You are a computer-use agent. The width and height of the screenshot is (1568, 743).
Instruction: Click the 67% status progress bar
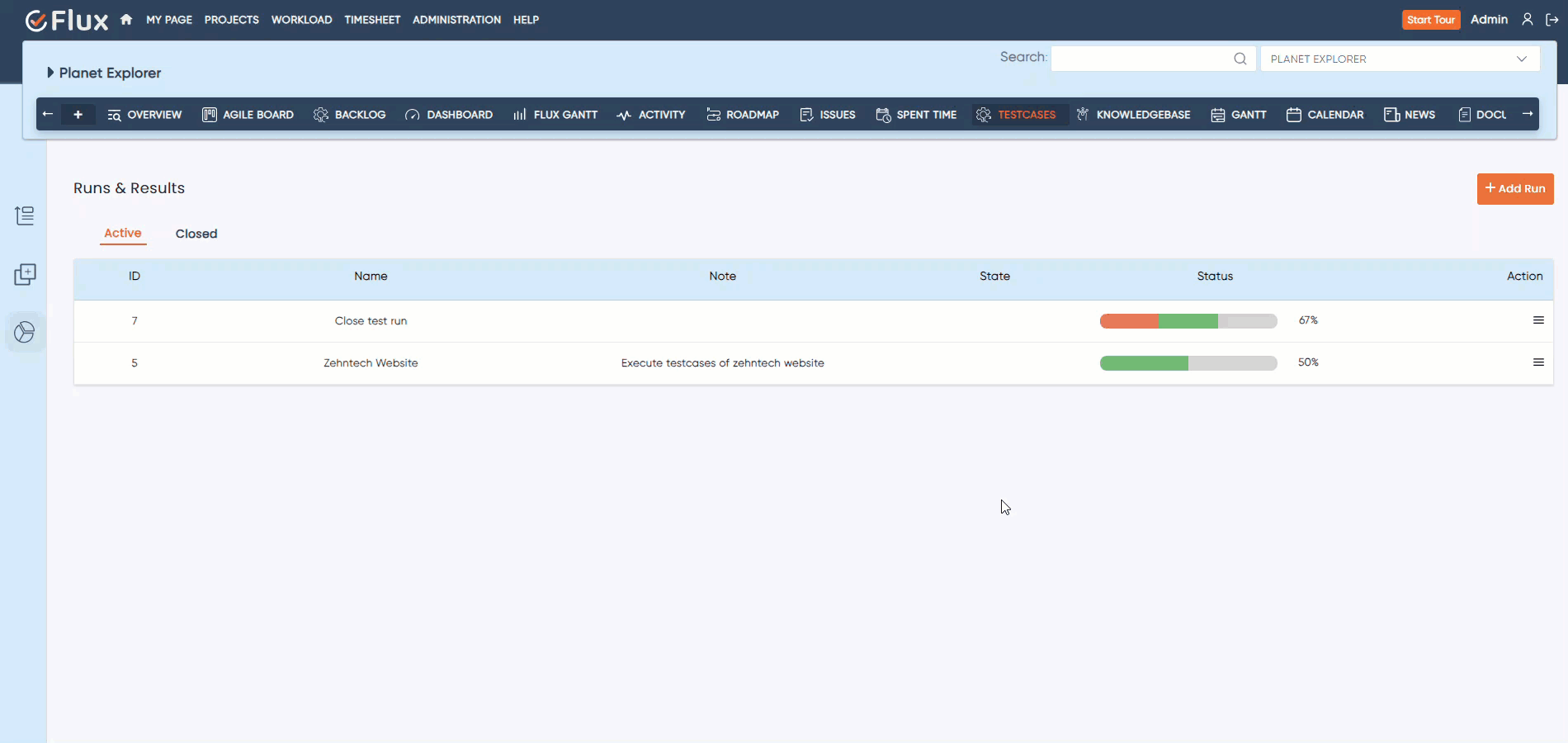(x=1188, y=321)
